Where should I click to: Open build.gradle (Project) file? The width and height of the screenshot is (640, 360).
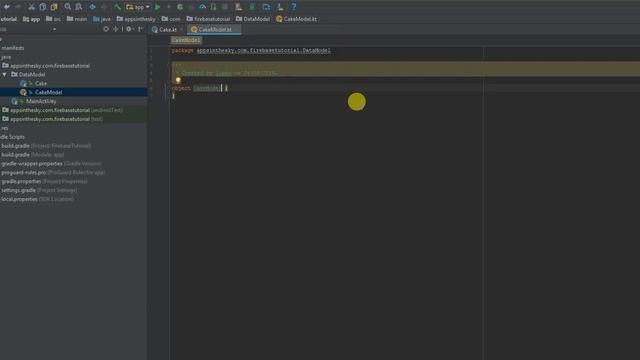pyautogui.click(x=46, y=146)
